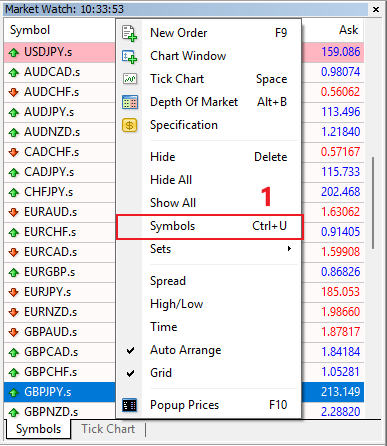
Task: Expand the Sets submenu arrow
Action: click(x=289, y=249)
